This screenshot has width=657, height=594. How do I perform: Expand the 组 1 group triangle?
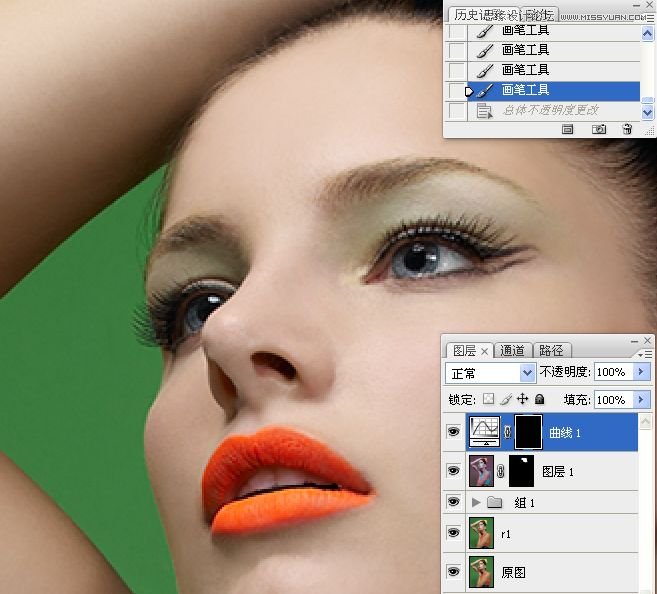coord(476,502)
